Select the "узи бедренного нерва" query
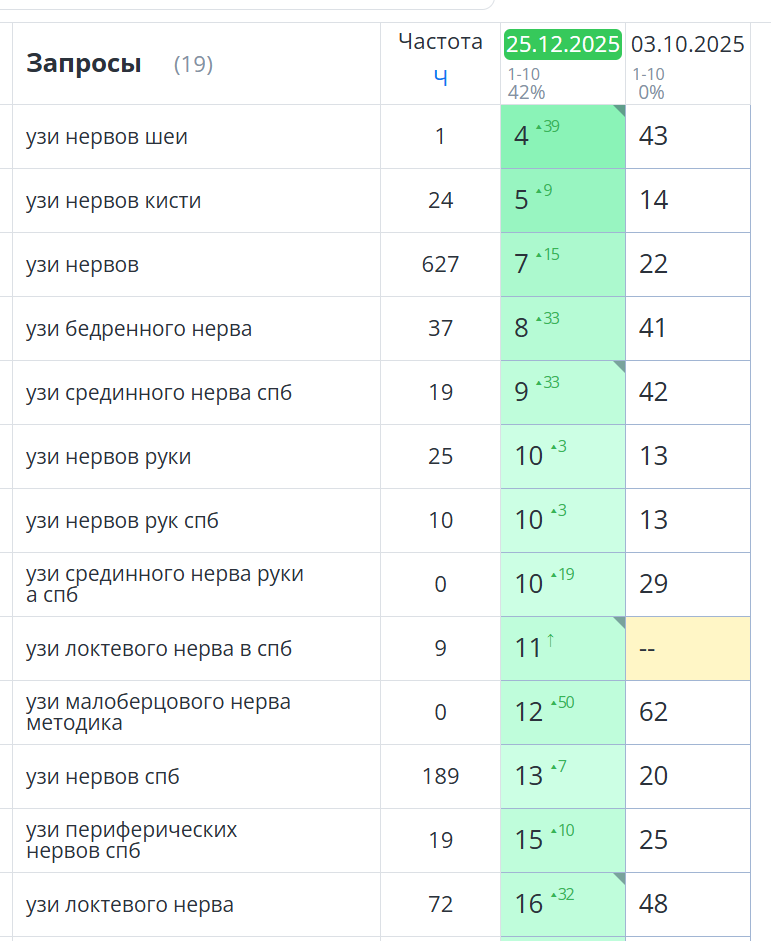Viewport: 771px width, 941px height. [139, 329]
